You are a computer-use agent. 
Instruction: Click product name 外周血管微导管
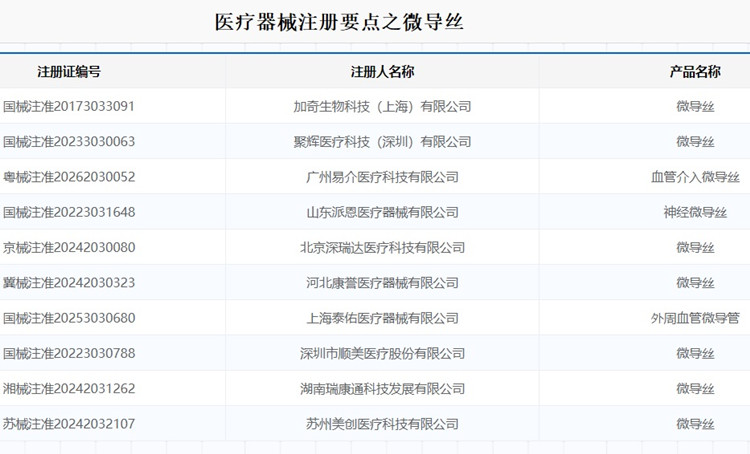[x=695, y=318]
